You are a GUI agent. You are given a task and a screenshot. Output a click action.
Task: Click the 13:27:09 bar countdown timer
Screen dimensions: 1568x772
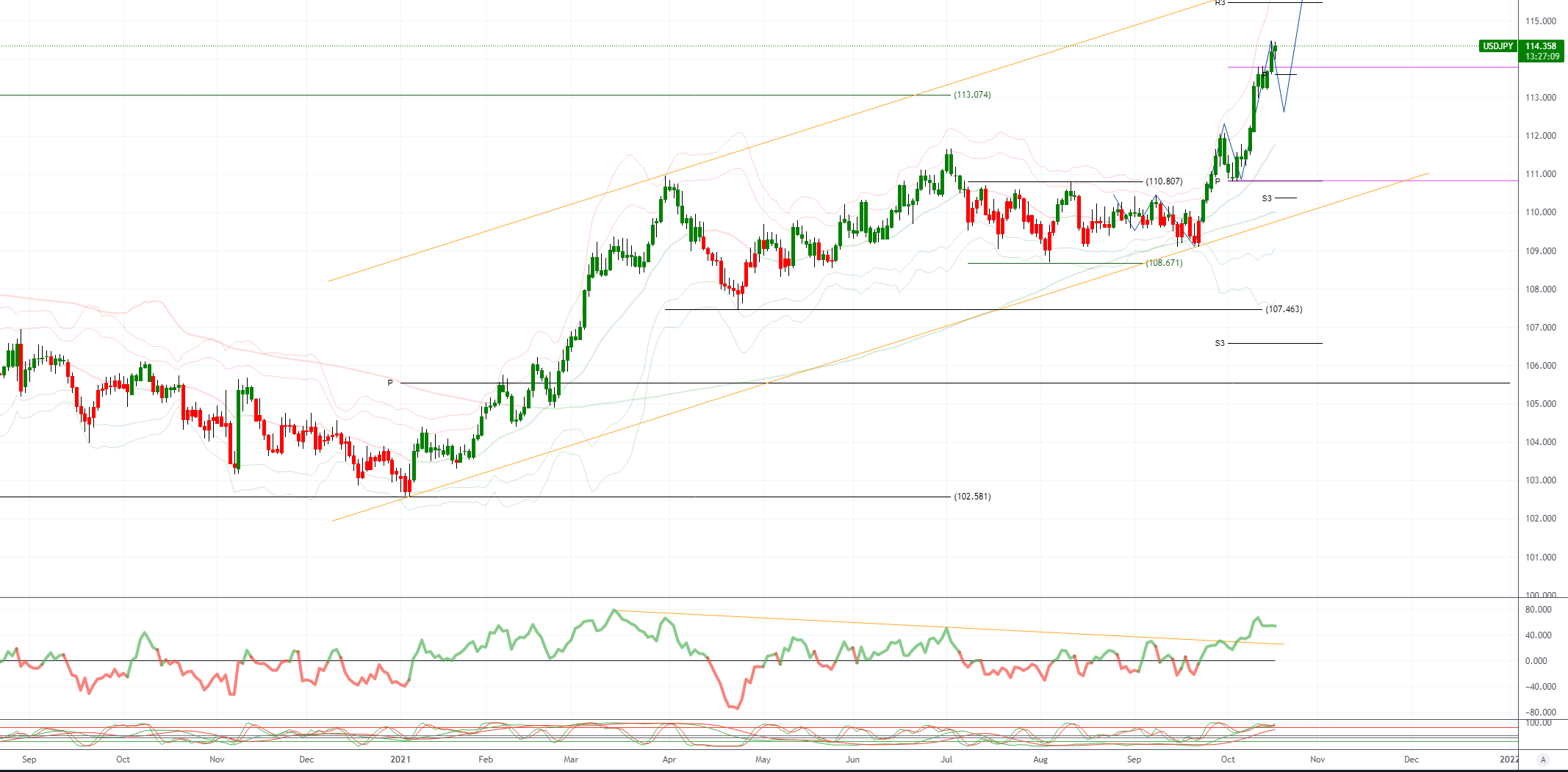tap(1542, 57)
